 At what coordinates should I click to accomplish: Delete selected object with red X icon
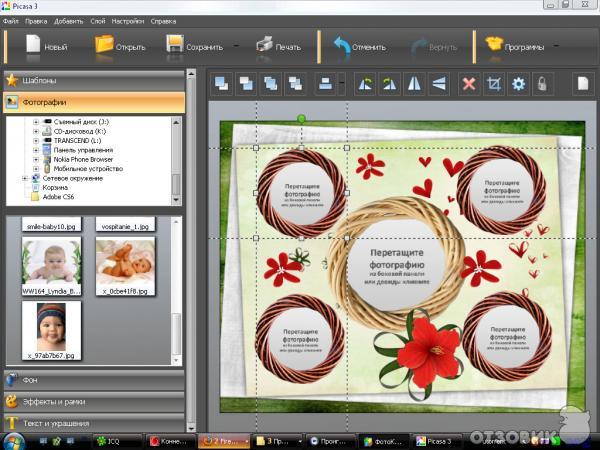click(469, 84)
